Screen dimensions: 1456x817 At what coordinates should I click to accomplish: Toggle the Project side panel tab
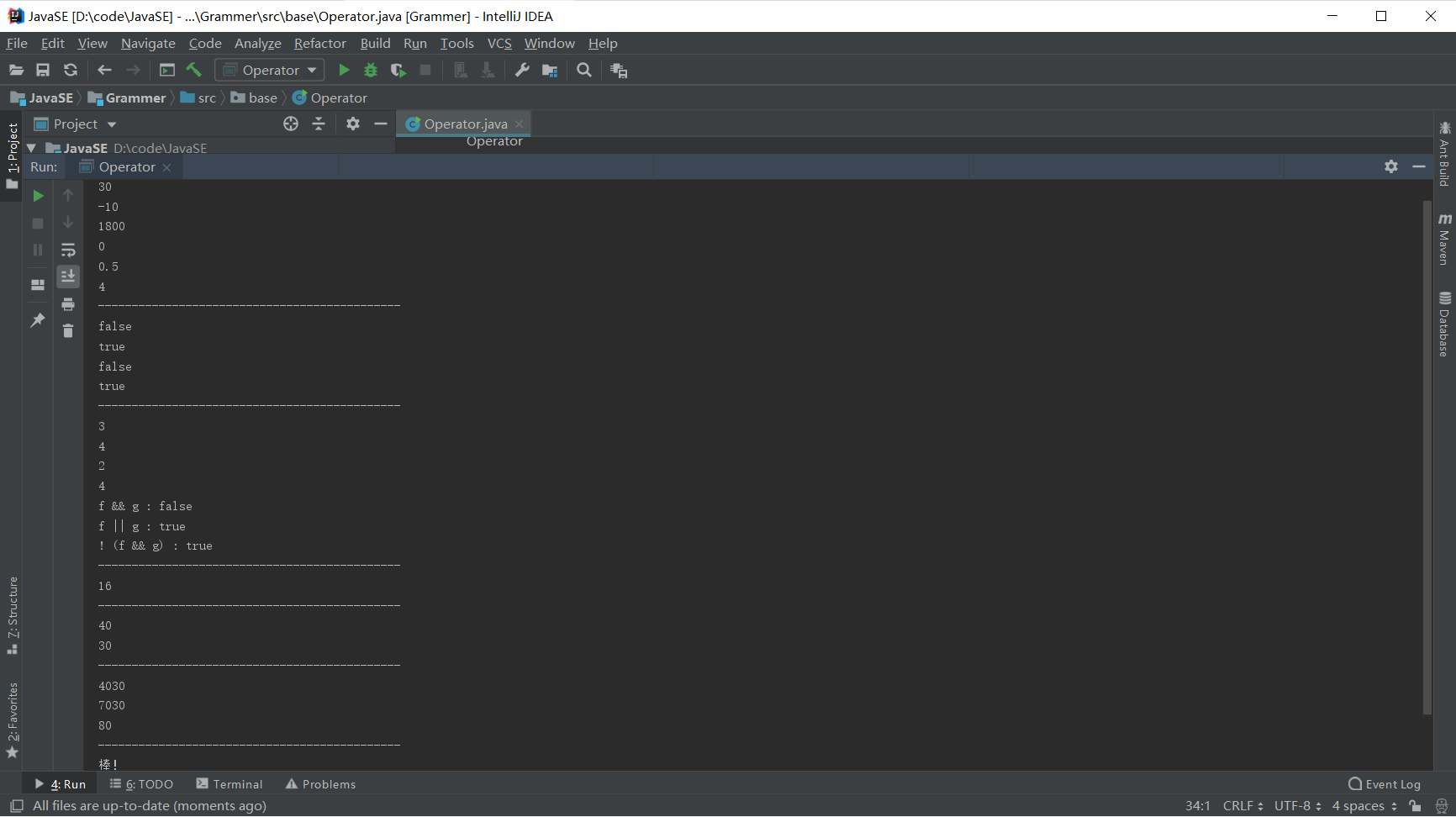pyautogui.click(x=13, y=155)
